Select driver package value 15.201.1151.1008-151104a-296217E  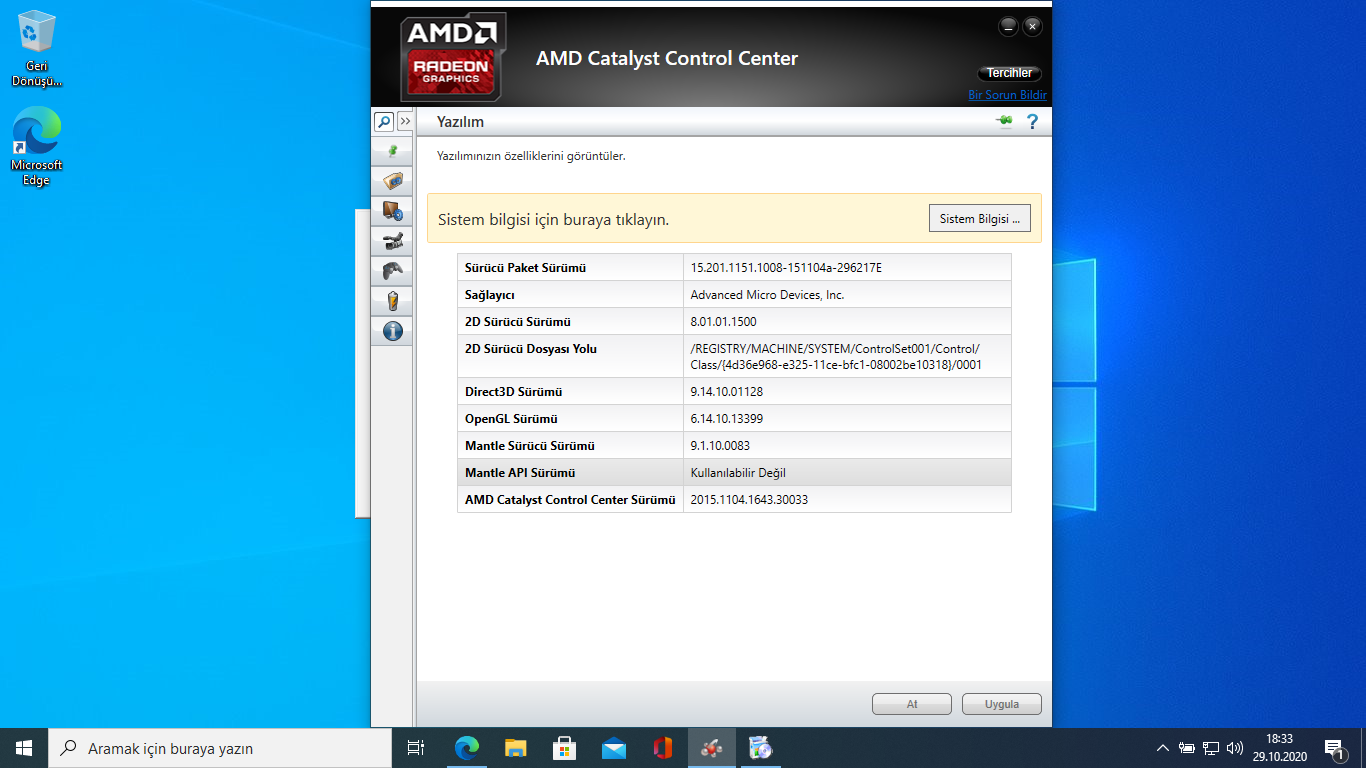(x=786, y=268)
